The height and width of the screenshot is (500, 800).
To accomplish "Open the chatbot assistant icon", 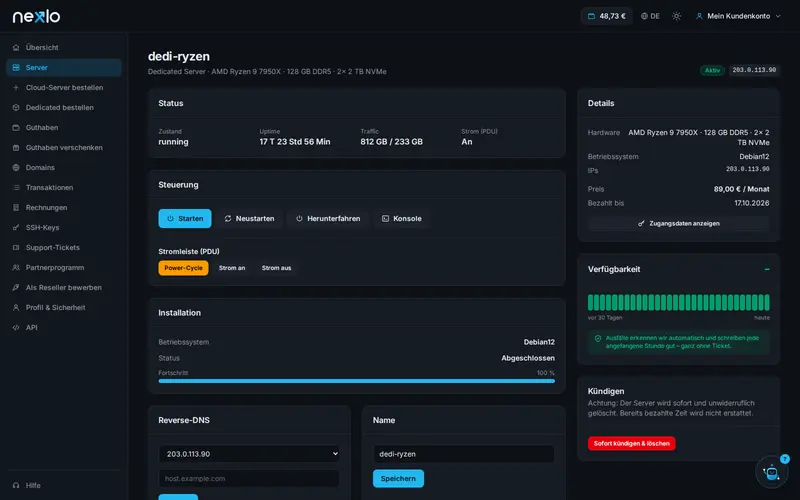I will click(771, 472).
